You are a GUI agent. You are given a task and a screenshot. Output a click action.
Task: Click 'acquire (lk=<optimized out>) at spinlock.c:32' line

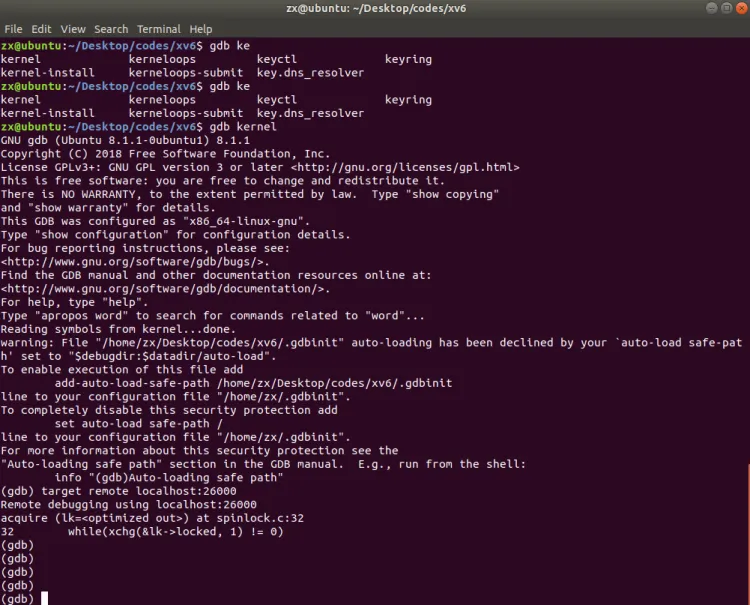click(152, 518)
